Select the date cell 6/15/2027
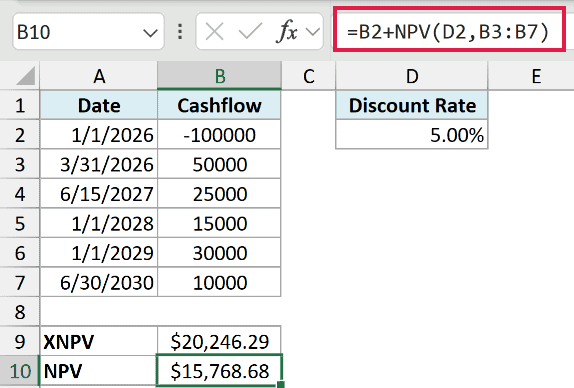This screenshot has width=574, height=388. coord(99,194)
